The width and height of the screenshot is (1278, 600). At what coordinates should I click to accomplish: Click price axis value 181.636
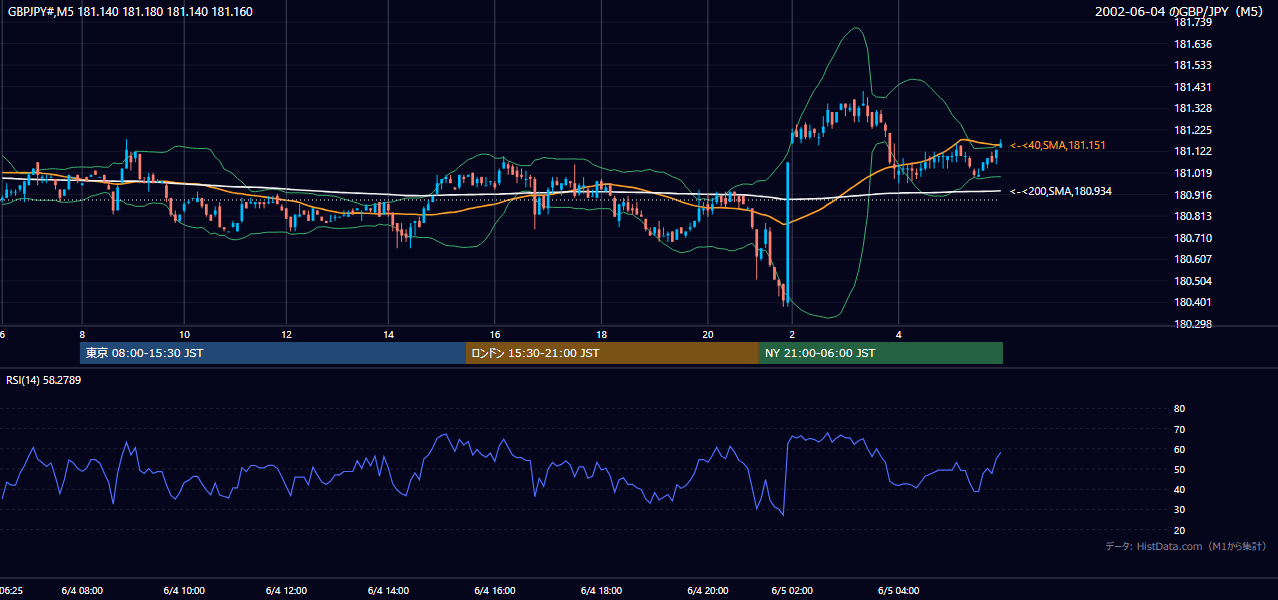(1192, 44)
